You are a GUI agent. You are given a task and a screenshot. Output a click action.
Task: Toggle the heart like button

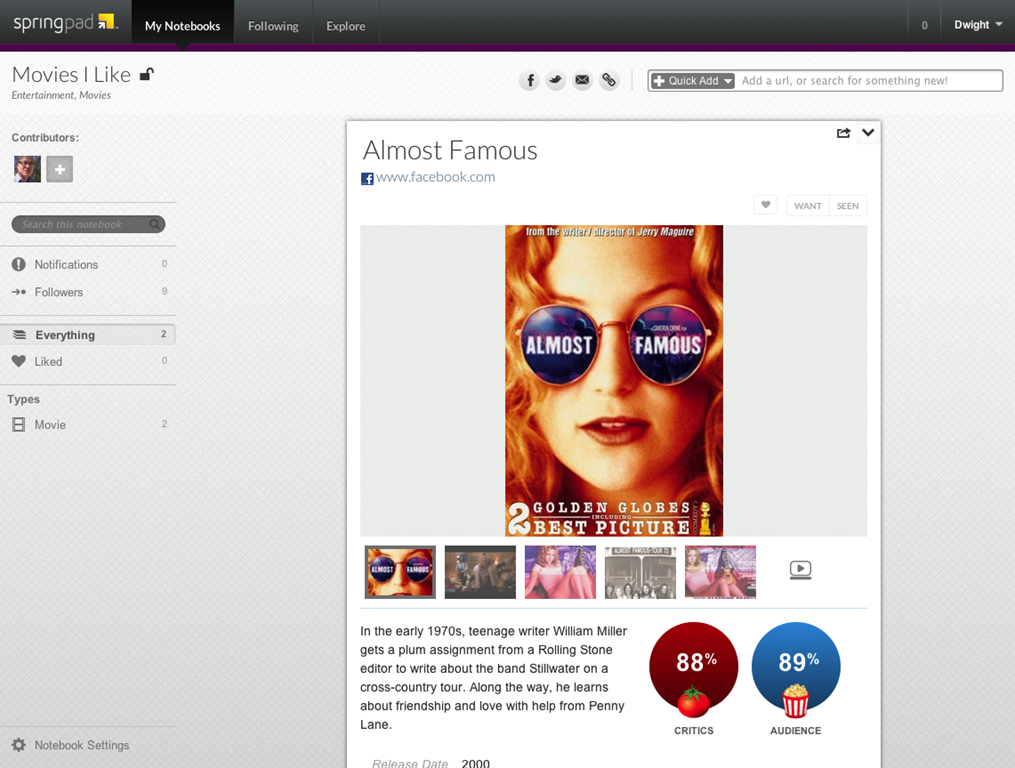(x=765, y=205)
